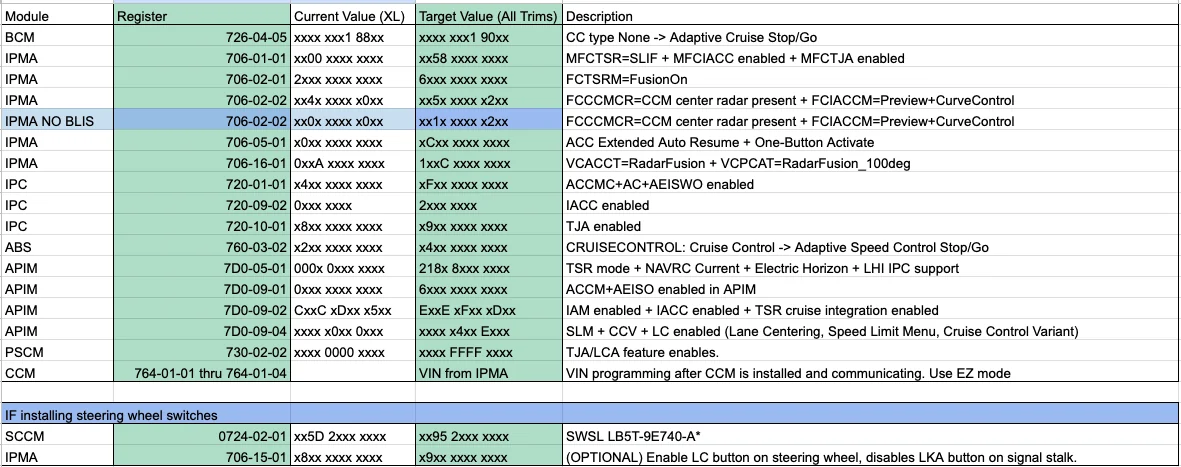Click the SWSL LB5T-9E740-A* description cell
Screen dimensions: 1181x467
tap(871, 437)
